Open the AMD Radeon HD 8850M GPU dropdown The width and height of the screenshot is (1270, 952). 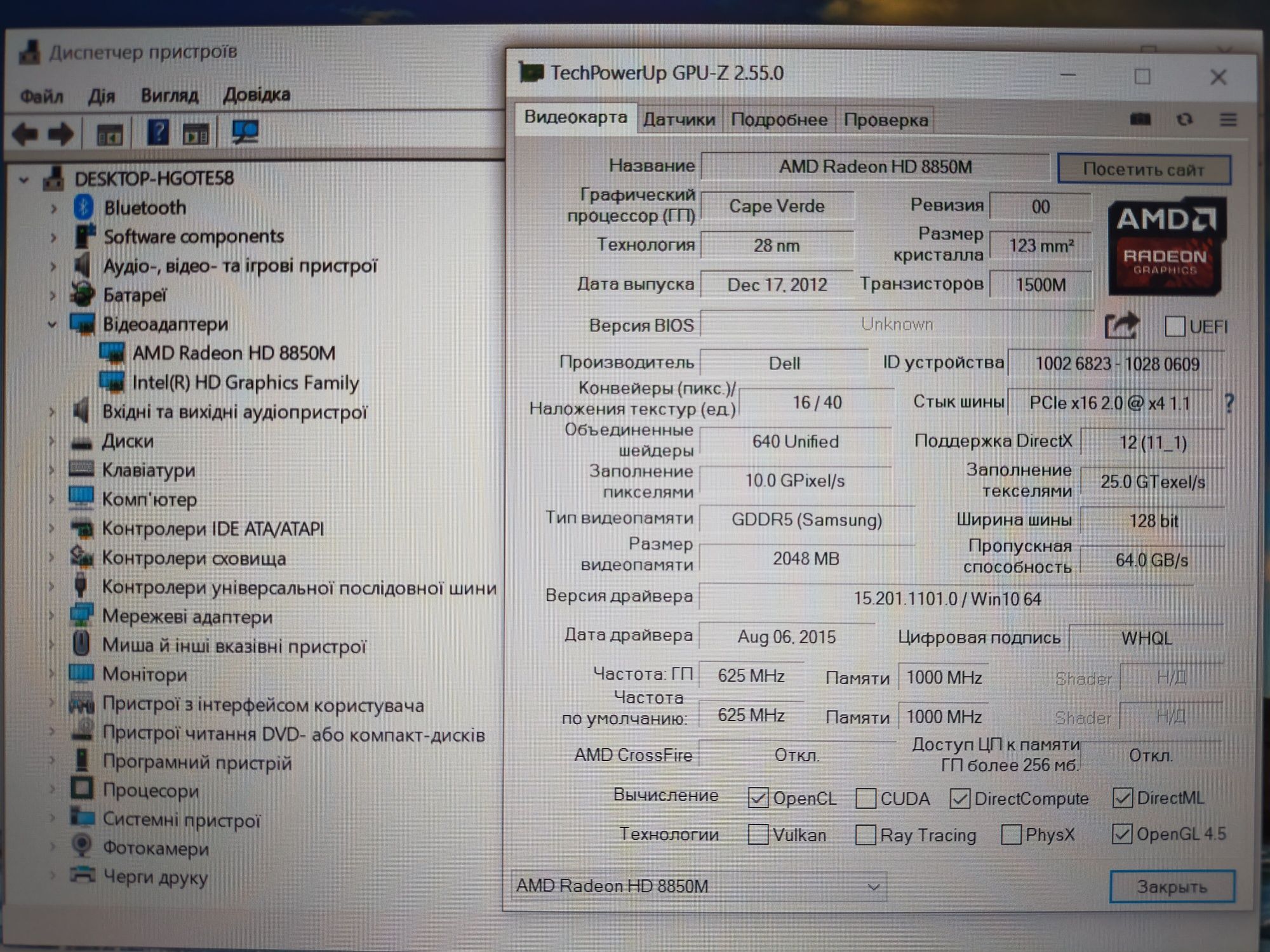click(x=698, y=886)
